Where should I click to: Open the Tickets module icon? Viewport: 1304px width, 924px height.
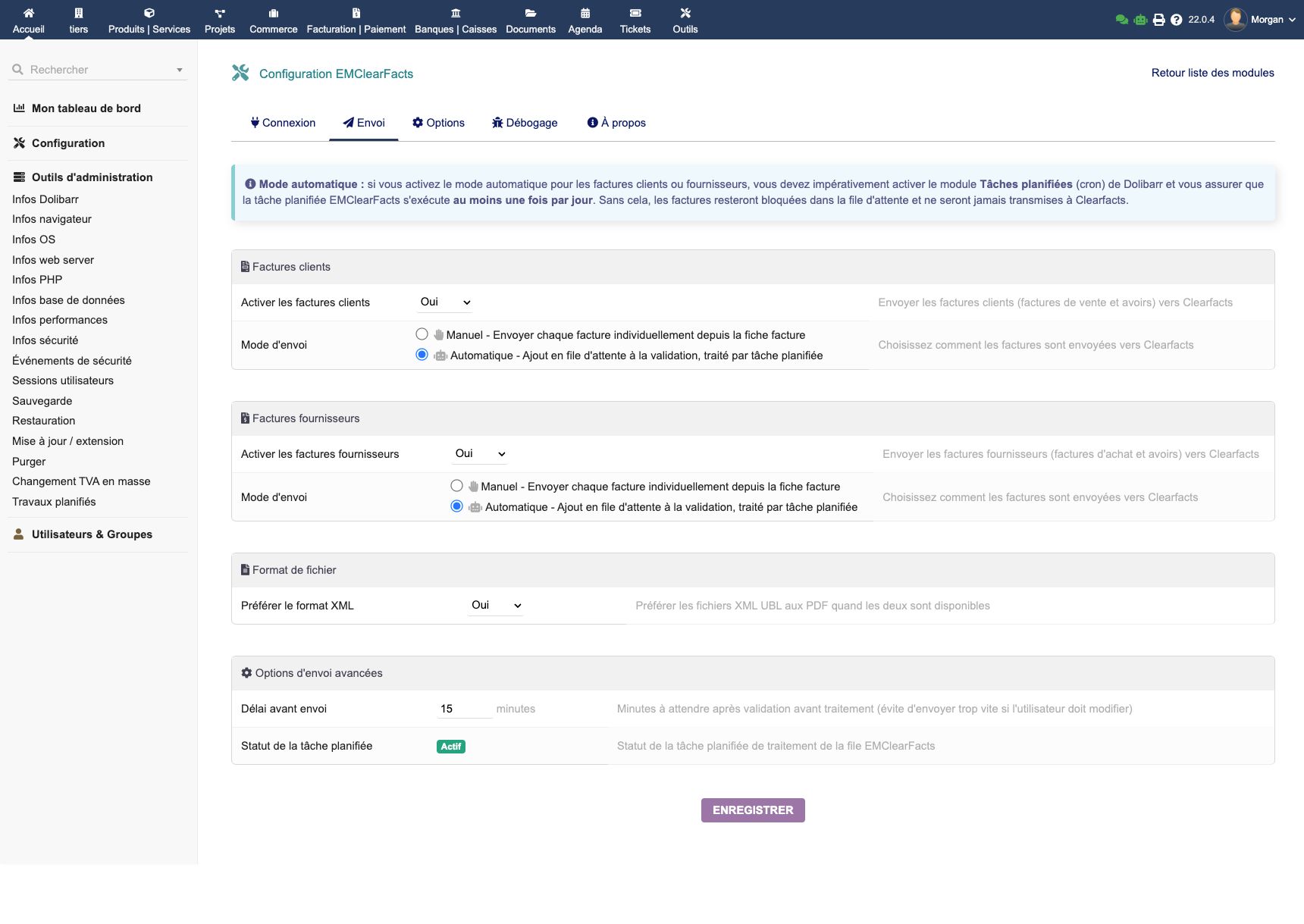635,20
